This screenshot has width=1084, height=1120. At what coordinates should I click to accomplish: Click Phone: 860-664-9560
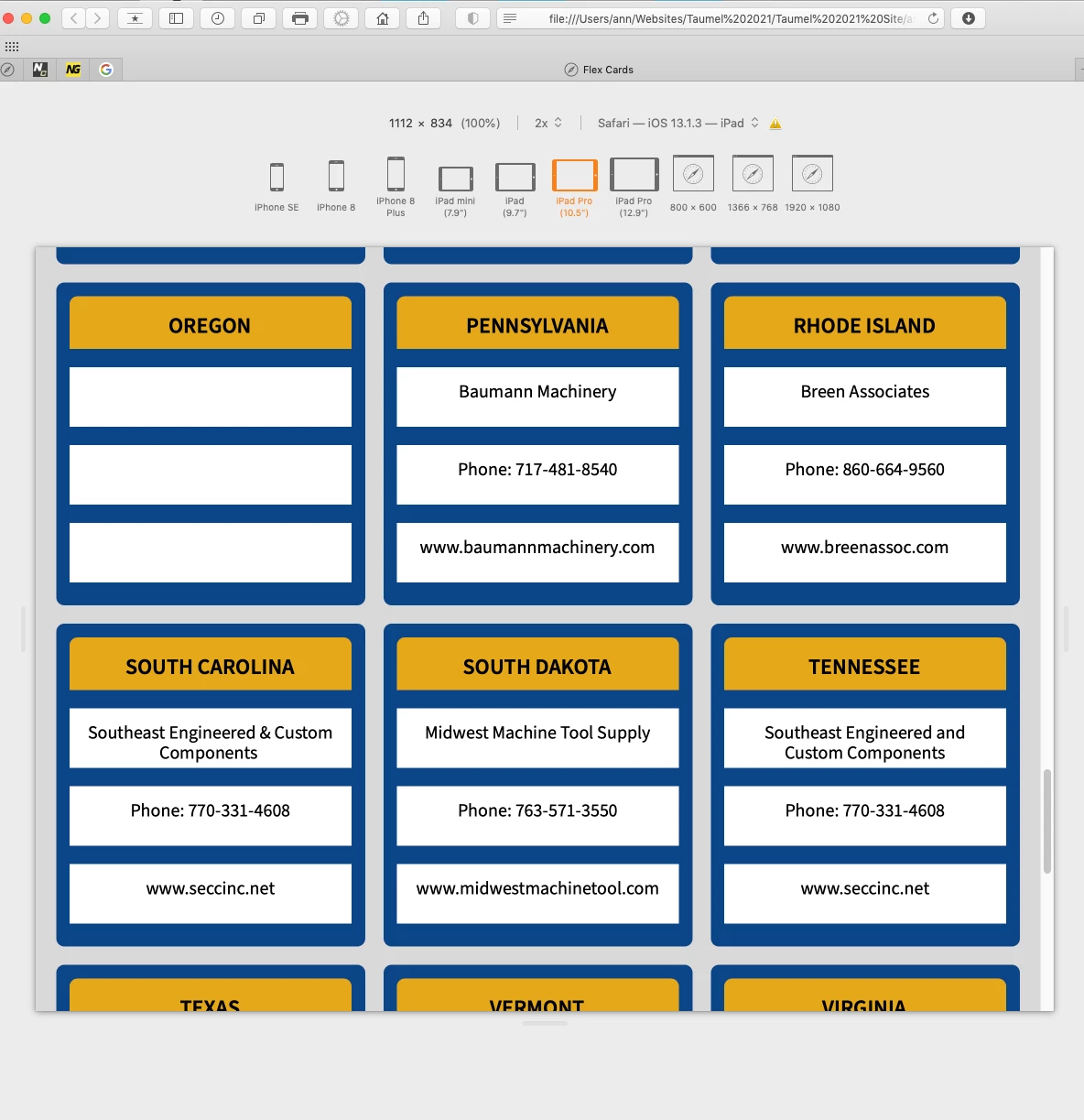tap(865, 470)
